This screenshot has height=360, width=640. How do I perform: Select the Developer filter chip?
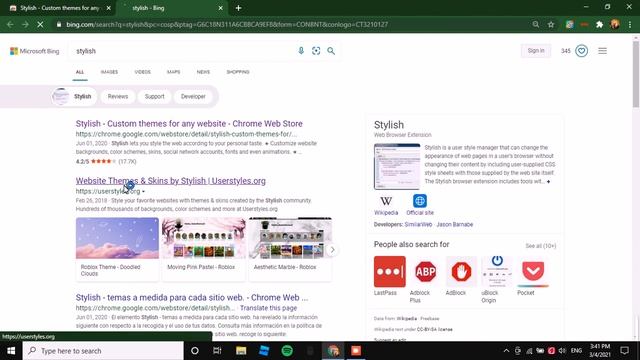tap(193, 96)
